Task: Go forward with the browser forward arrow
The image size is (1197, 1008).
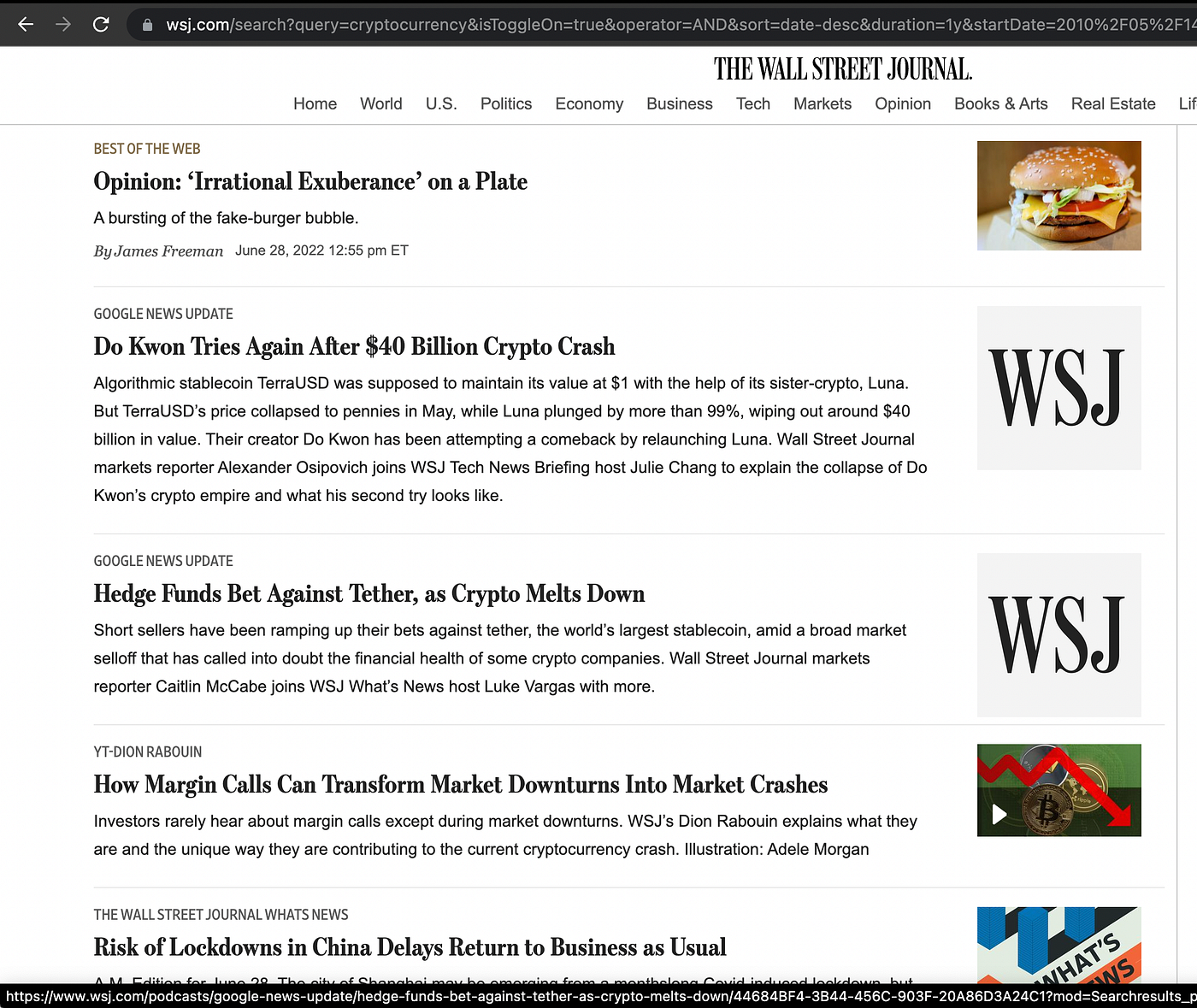Action: tap(63, 24)
